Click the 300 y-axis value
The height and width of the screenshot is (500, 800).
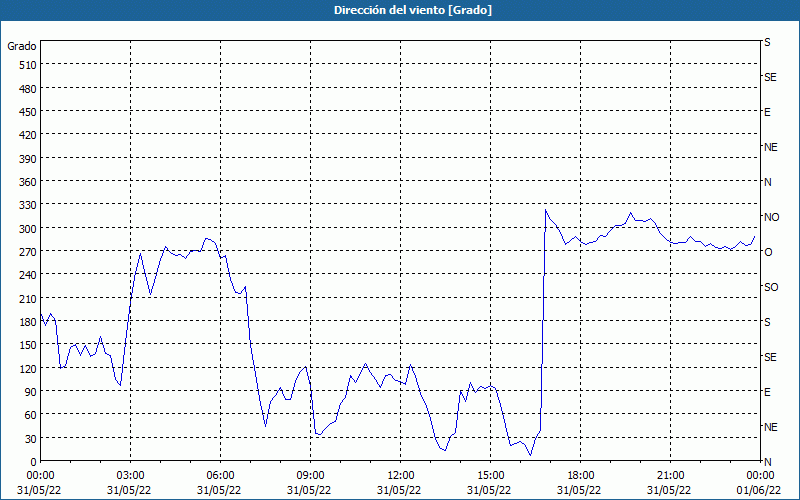pos(28,229)
